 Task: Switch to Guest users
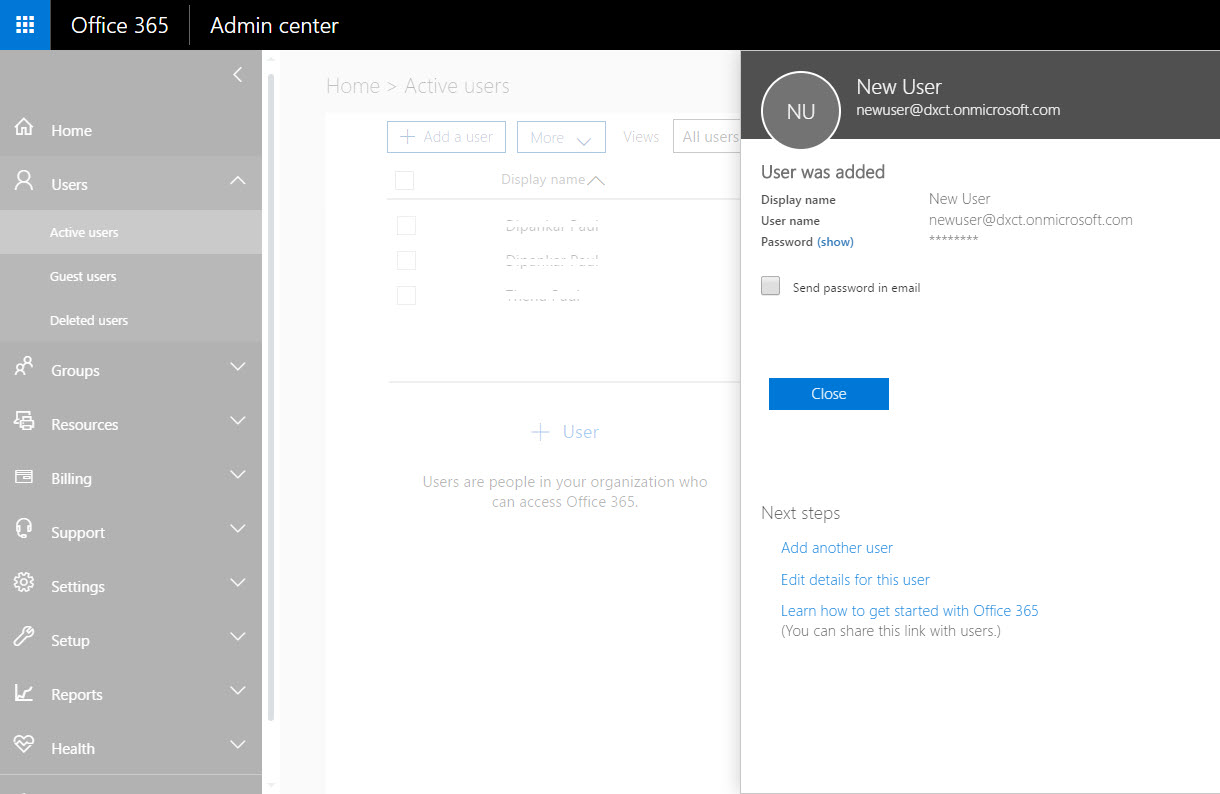84,276
